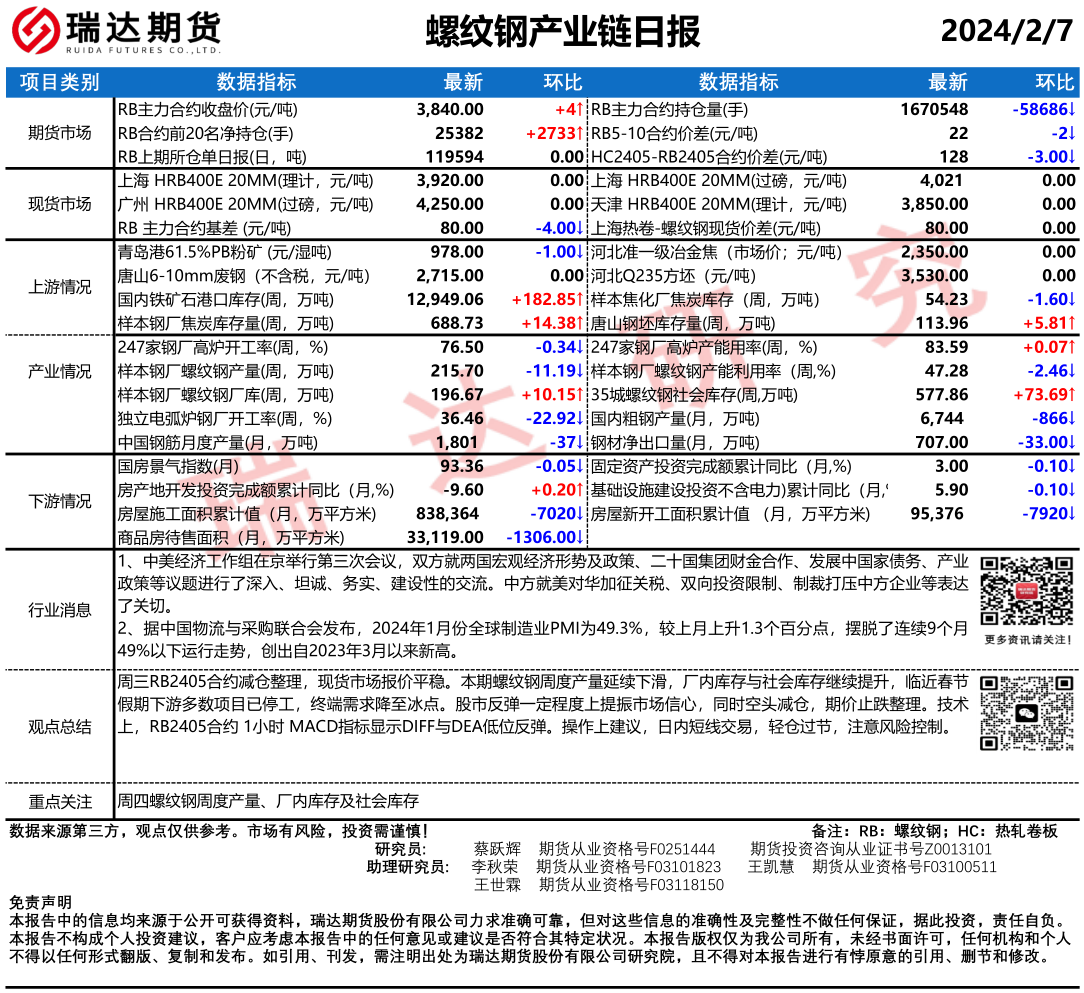
Task: Click the 重点关注 row label
Action: pyautogui.click(x=60, y=801)
